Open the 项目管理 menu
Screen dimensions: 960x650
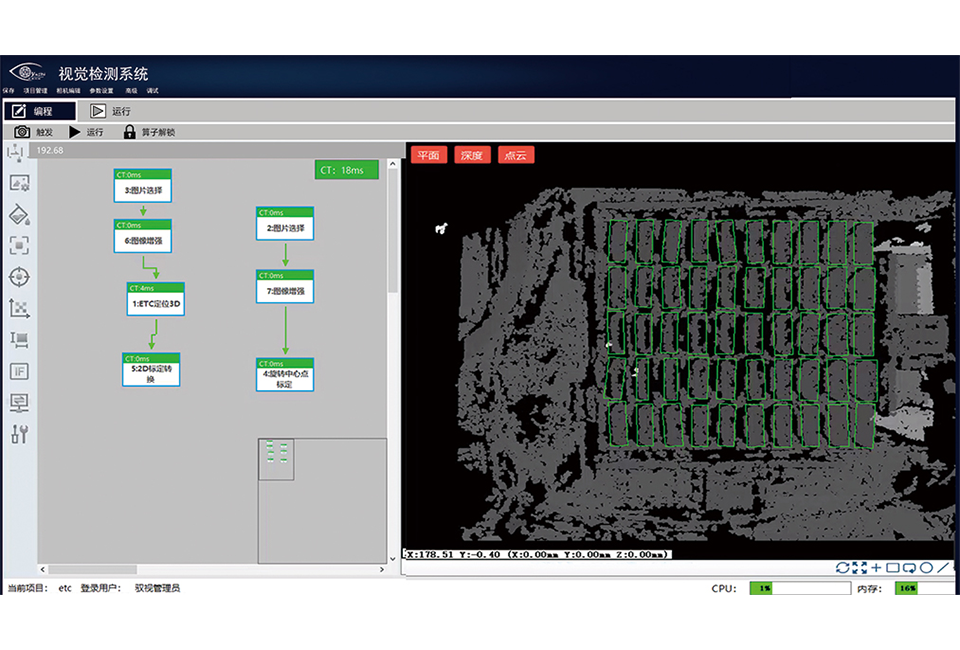pos(36,91)
